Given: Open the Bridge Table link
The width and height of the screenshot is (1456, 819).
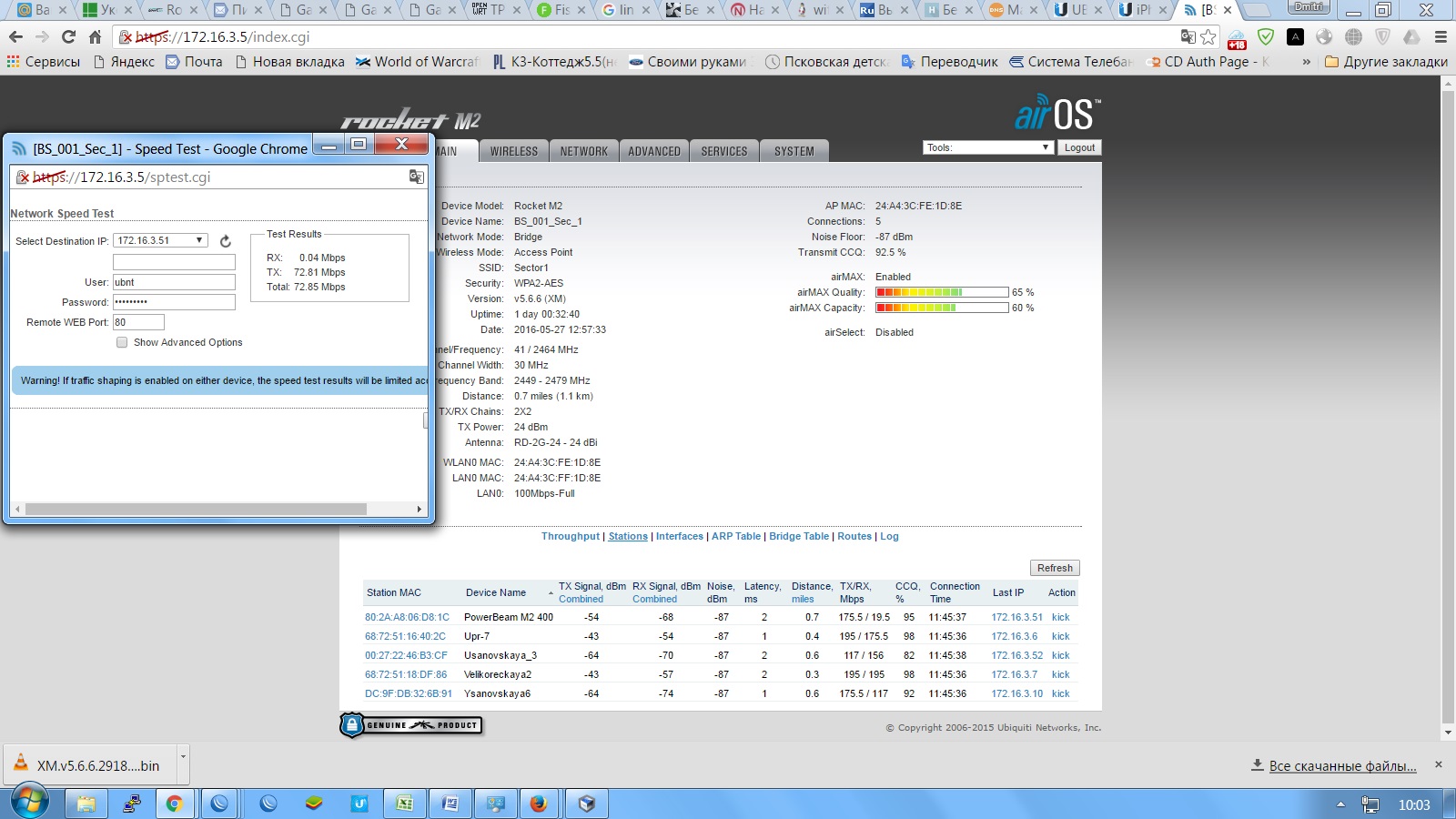Looking at the screenshot, I should pyautogui.click(x=799, y=536).
